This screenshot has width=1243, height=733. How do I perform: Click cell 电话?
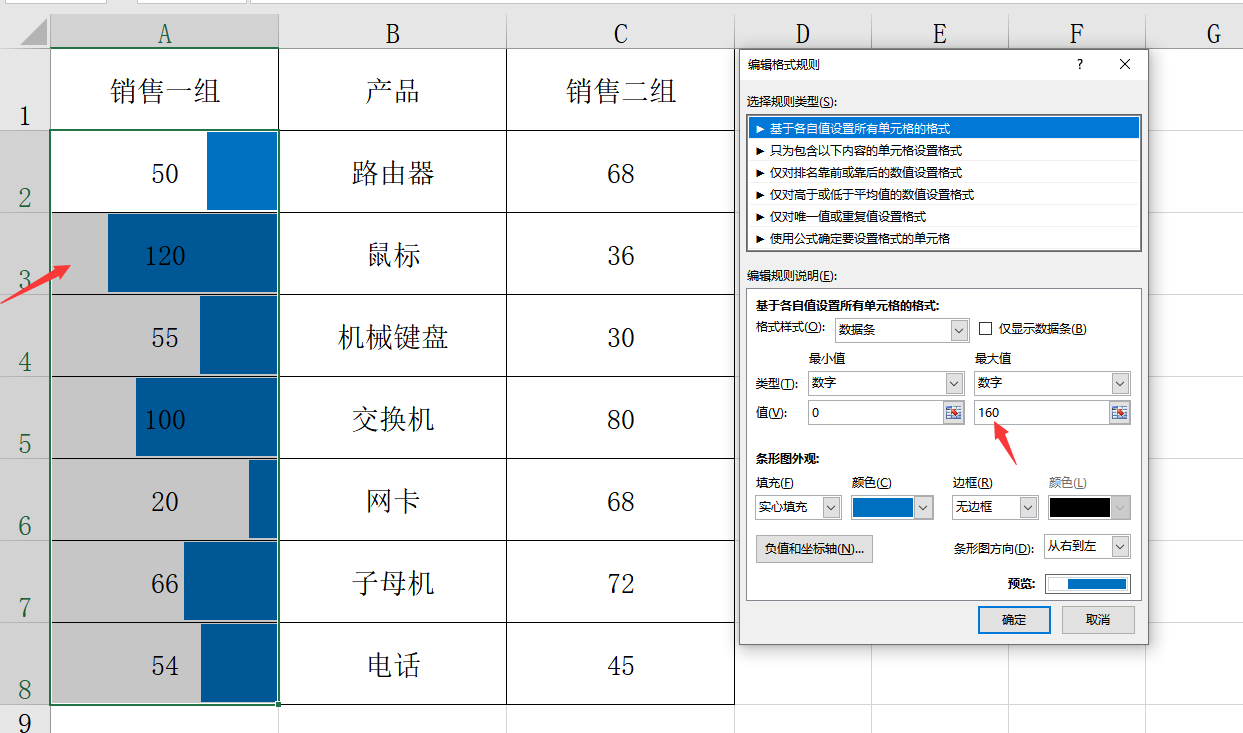point(393,664)
